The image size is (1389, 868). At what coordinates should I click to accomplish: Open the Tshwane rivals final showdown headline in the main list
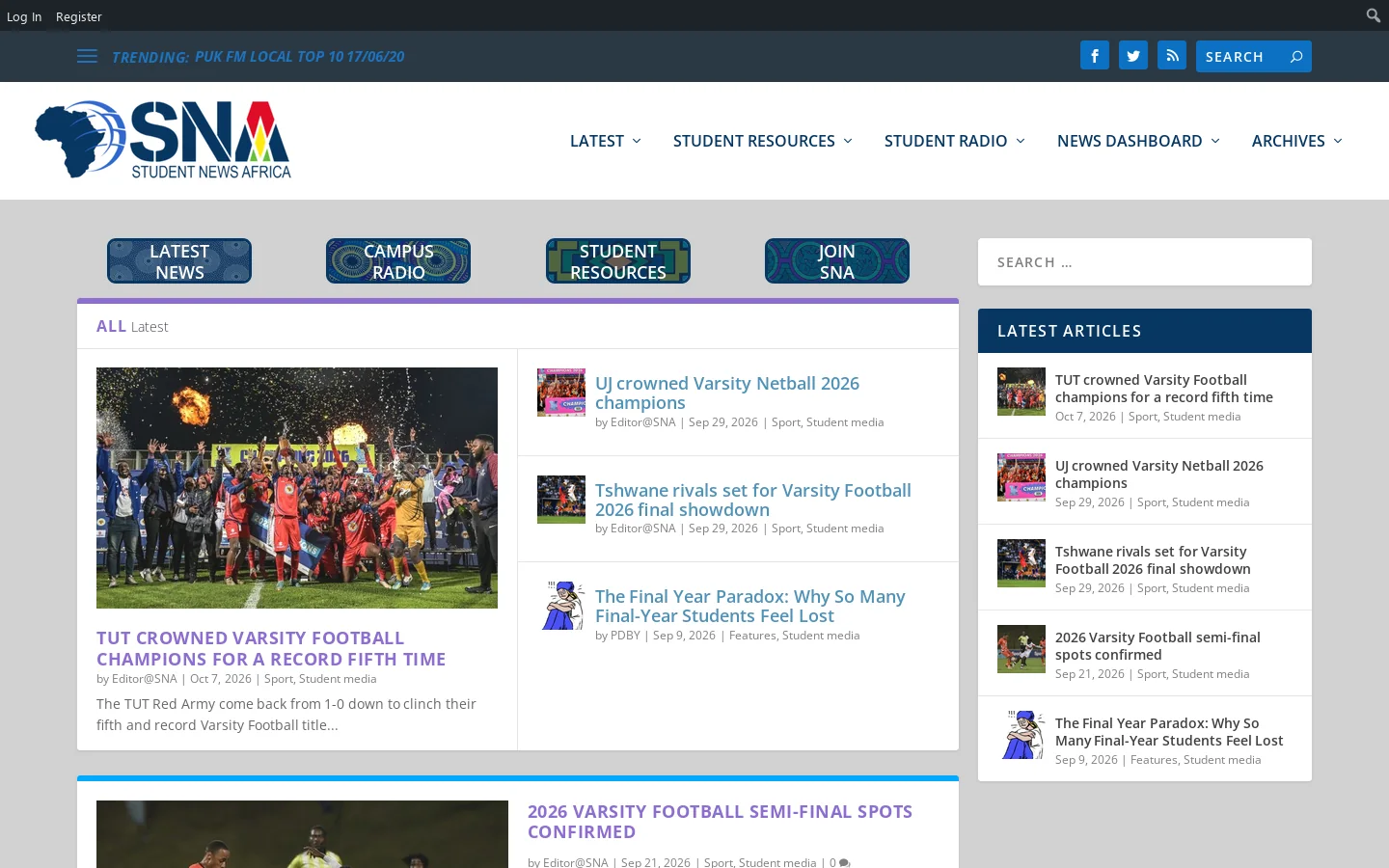(753, 500)
